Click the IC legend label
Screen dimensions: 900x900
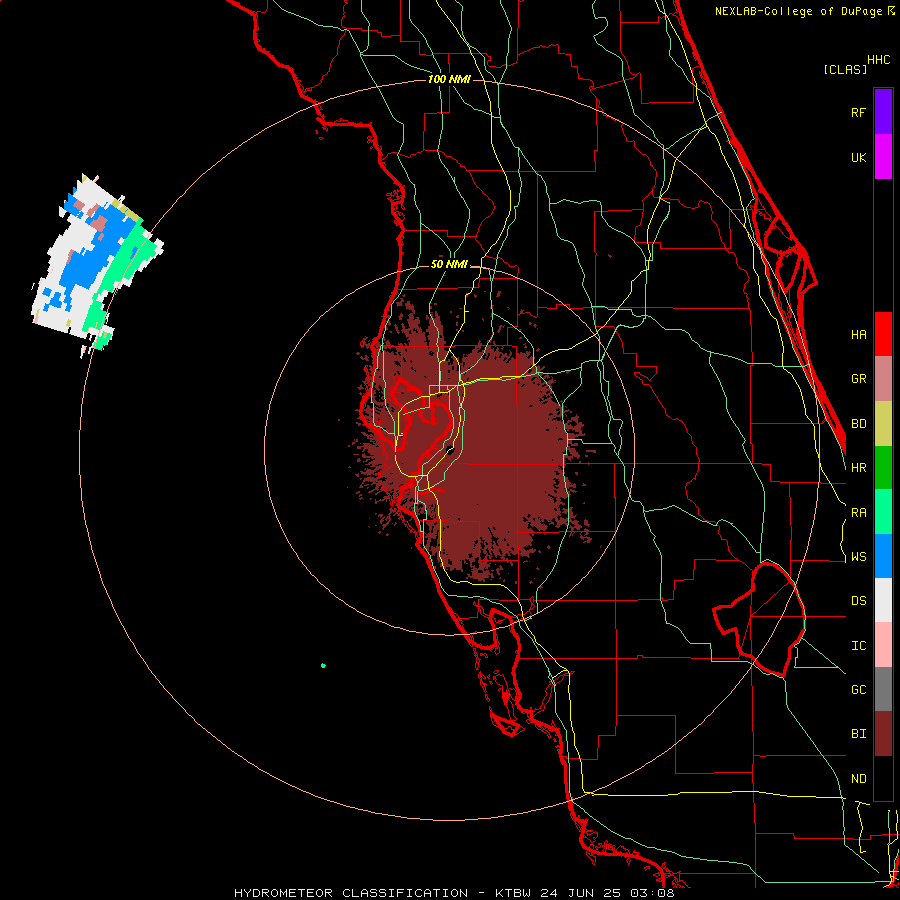coord(858,646)
